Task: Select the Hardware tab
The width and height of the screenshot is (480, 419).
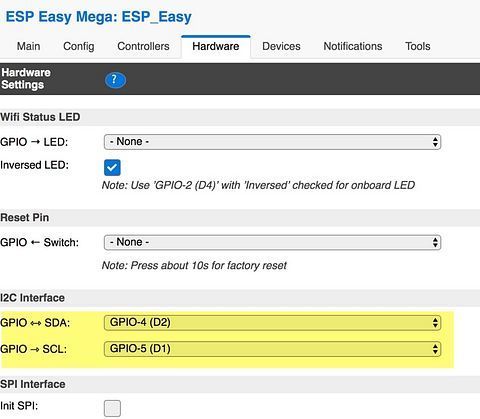Action: point(216,46)
